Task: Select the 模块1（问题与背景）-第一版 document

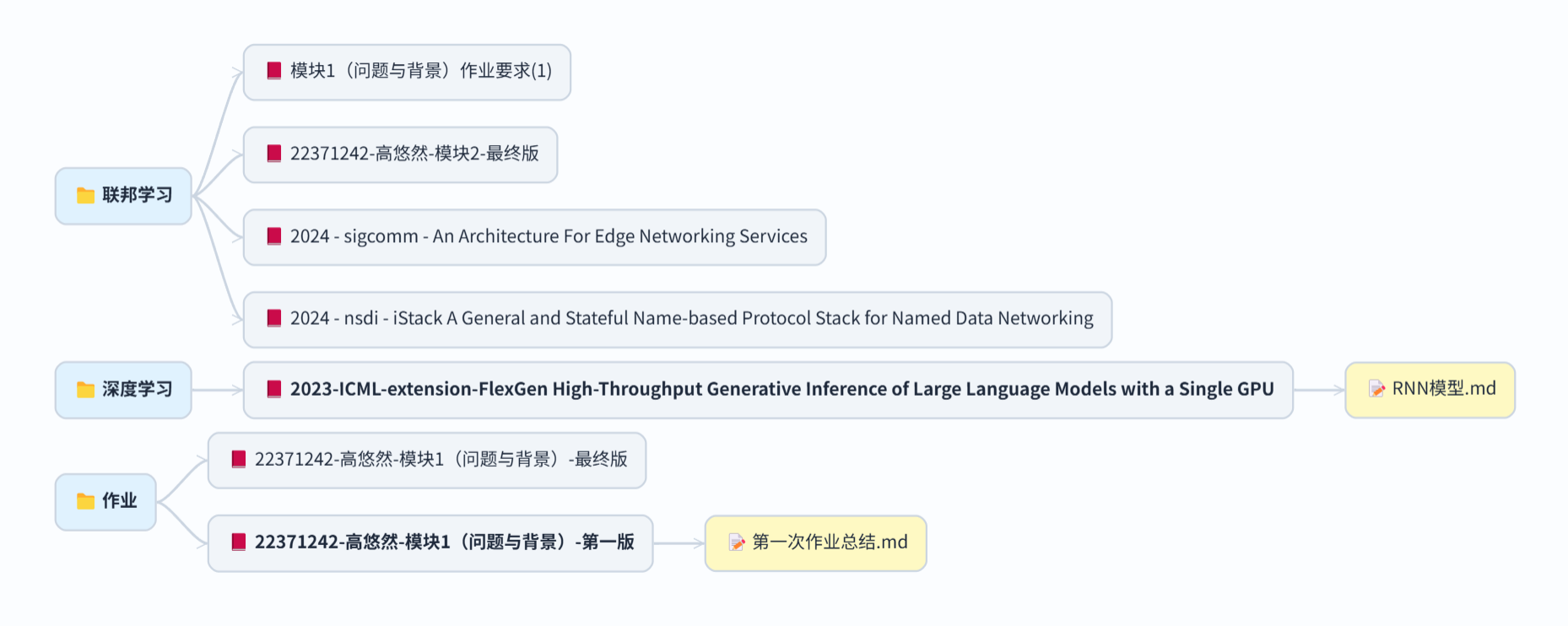Action: [x=444, y=542]
